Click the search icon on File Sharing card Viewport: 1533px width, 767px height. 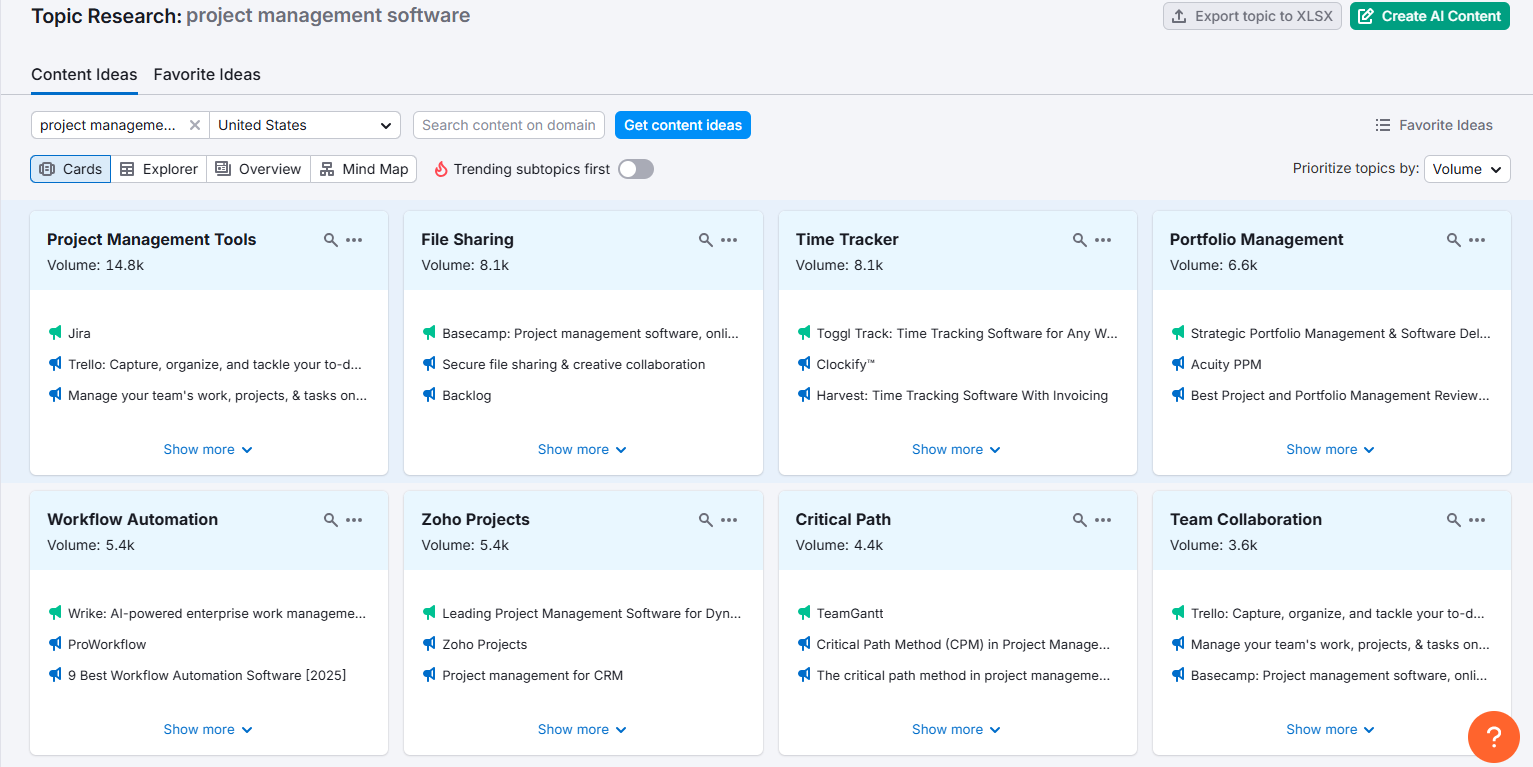pyautogui.click(x=705, y=240)
